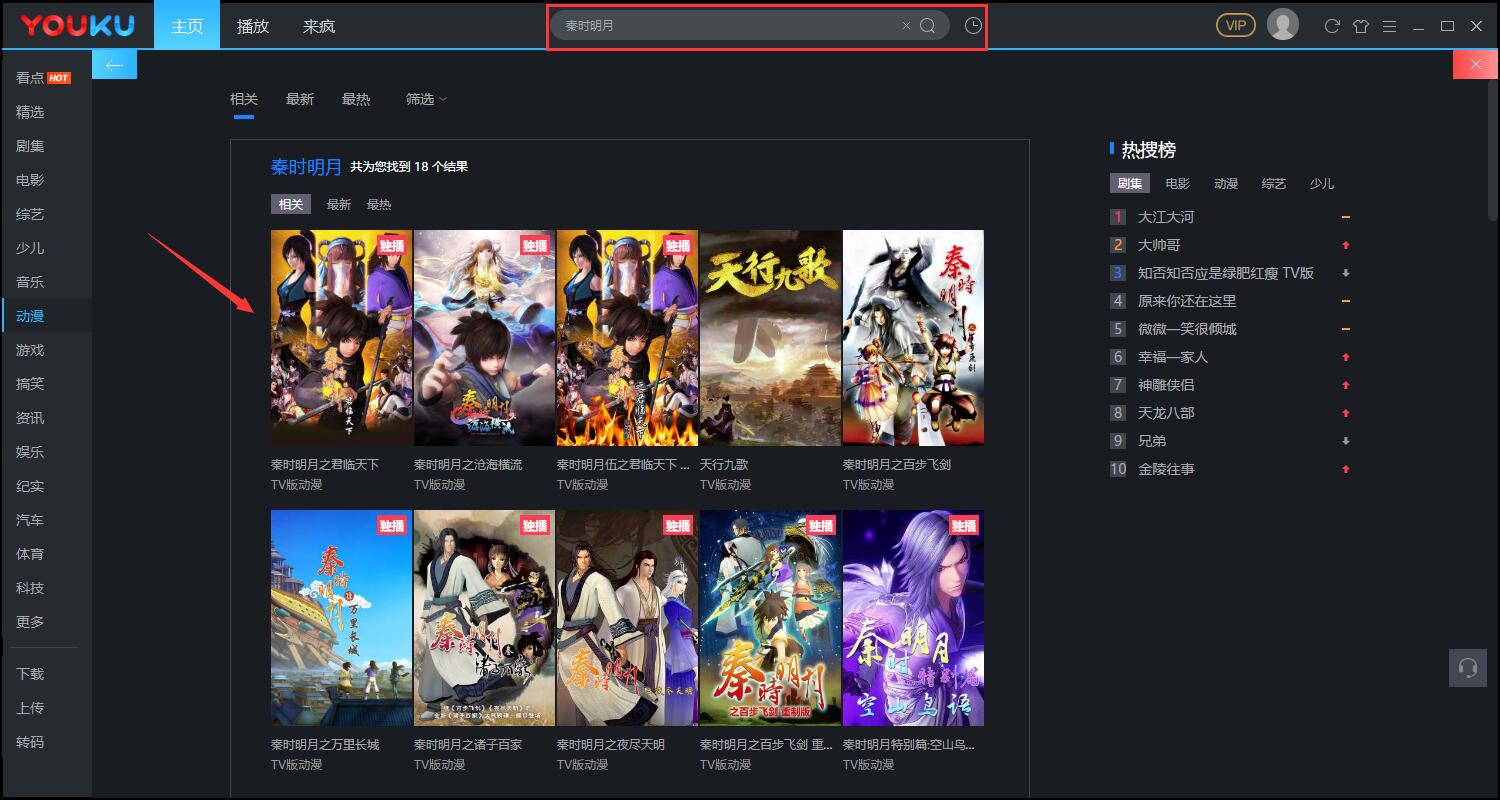
Task: Open skin settings via the T-shirt icon
Action: point(1361,26)
